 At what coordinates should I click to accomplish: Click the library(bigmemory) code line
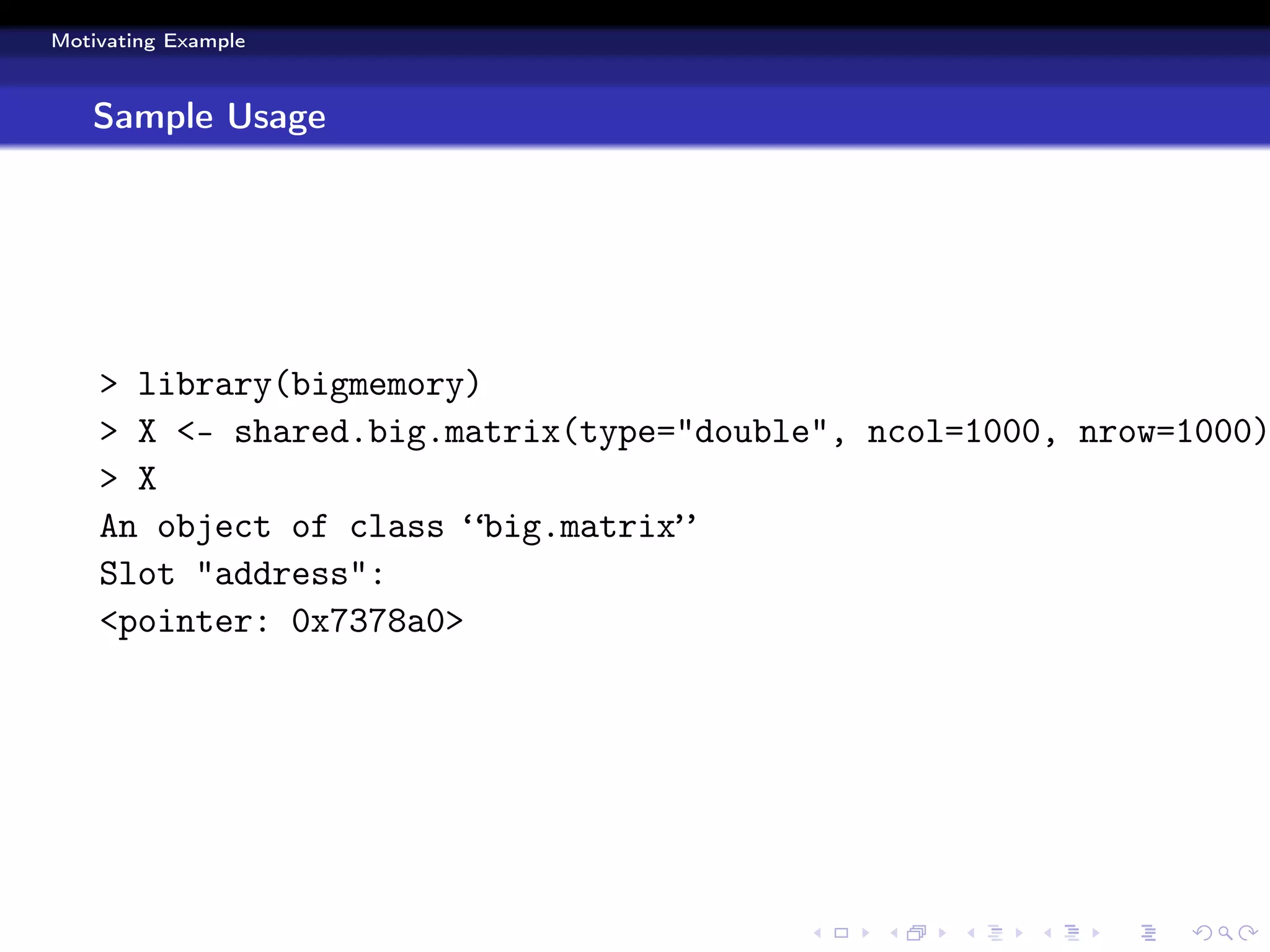tap(290, 384)
